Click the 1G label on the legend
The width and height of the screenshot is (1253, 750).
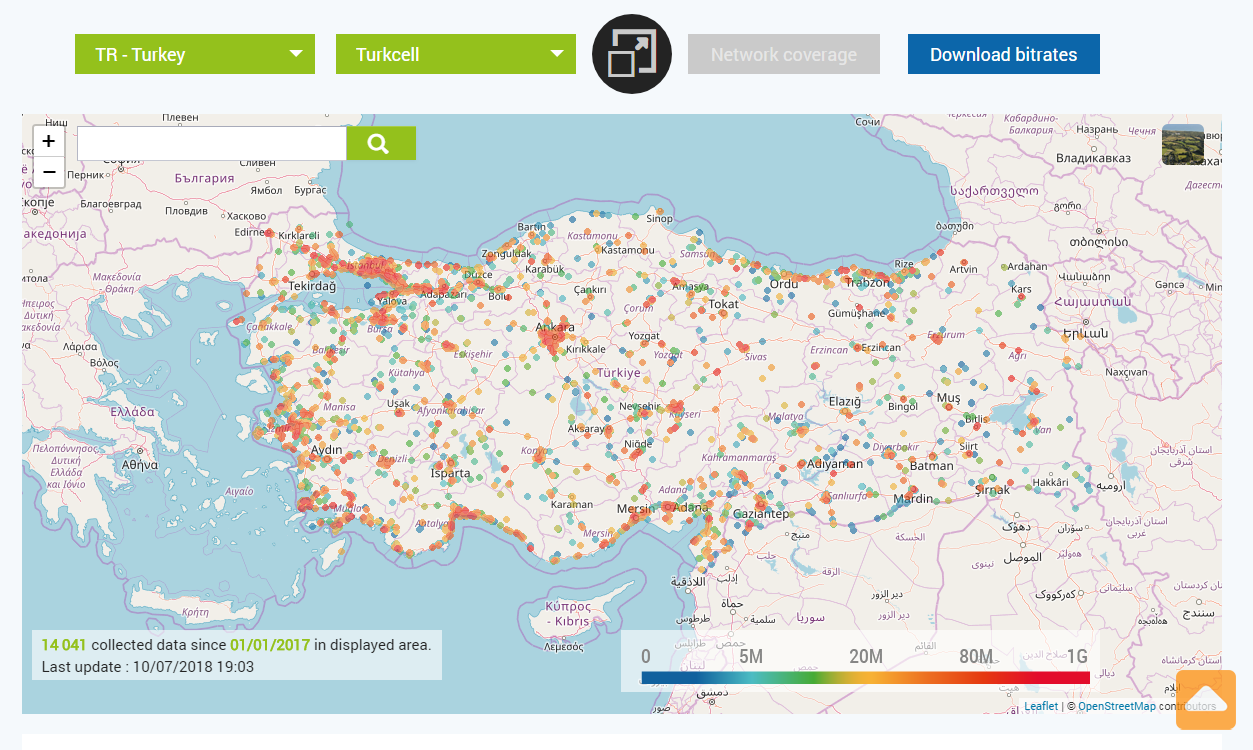click(1077, 657)
